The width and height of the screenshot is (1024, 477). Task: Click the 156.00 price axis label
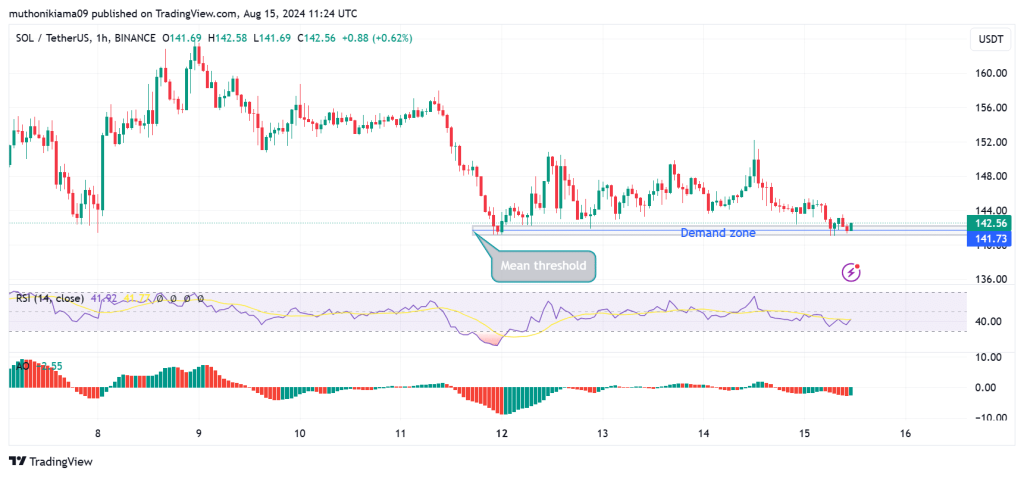point(991,108)
